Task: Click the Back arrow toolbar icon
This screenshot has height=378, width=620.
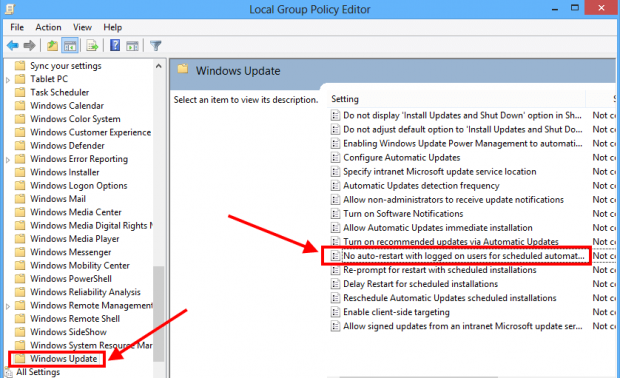Action: click(x=13, y=46)
